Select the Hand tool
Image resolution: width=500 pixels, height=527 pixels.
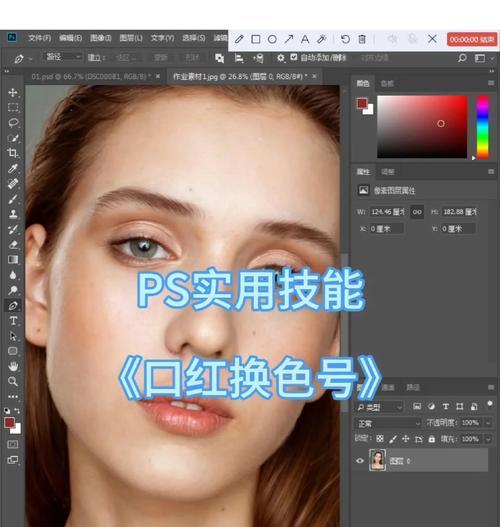pos(13,366)
